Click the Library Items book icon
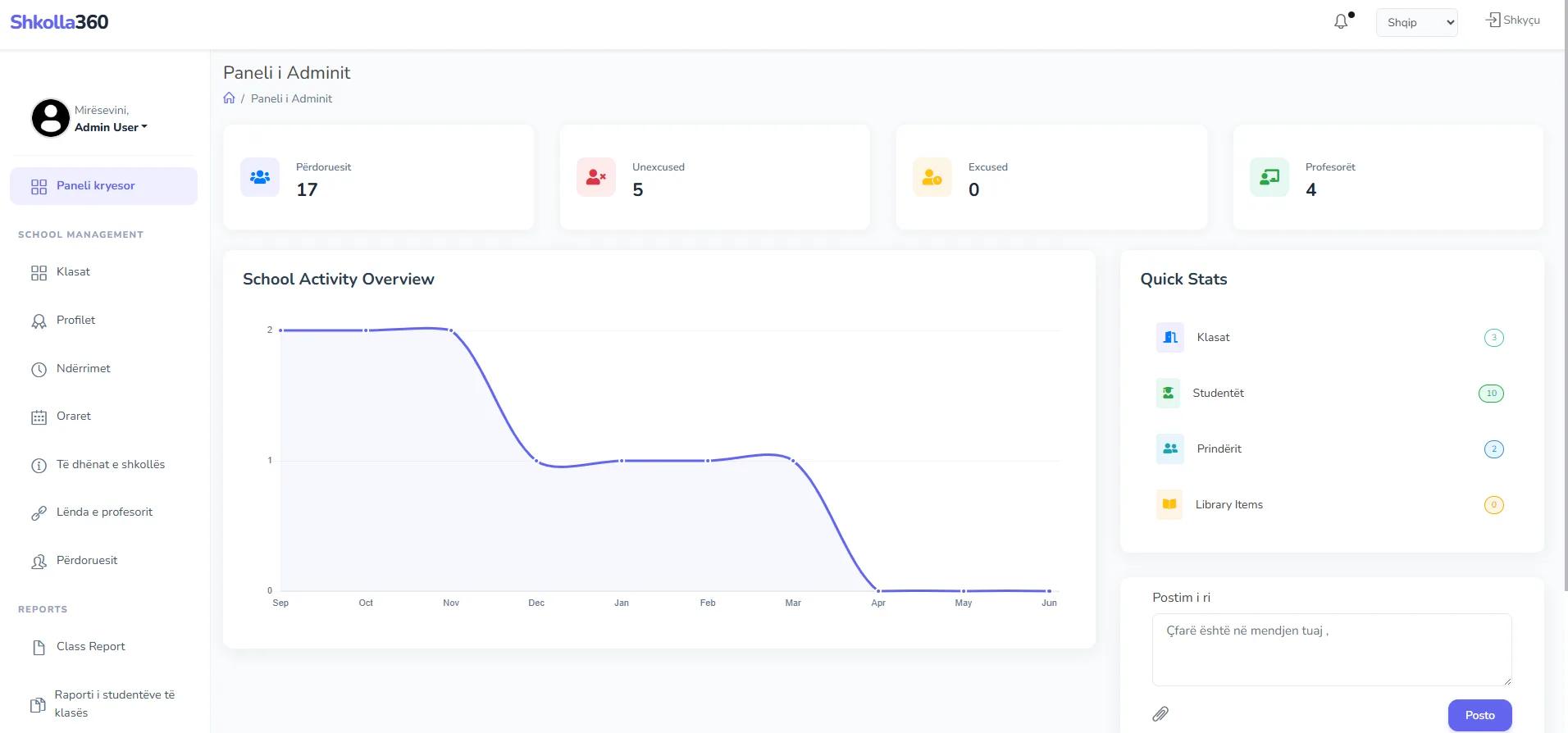1568x733 pixels. (1169, 504)
